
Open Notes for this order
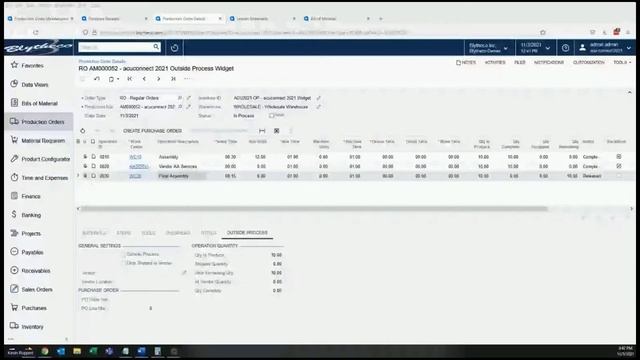(466, 62)
